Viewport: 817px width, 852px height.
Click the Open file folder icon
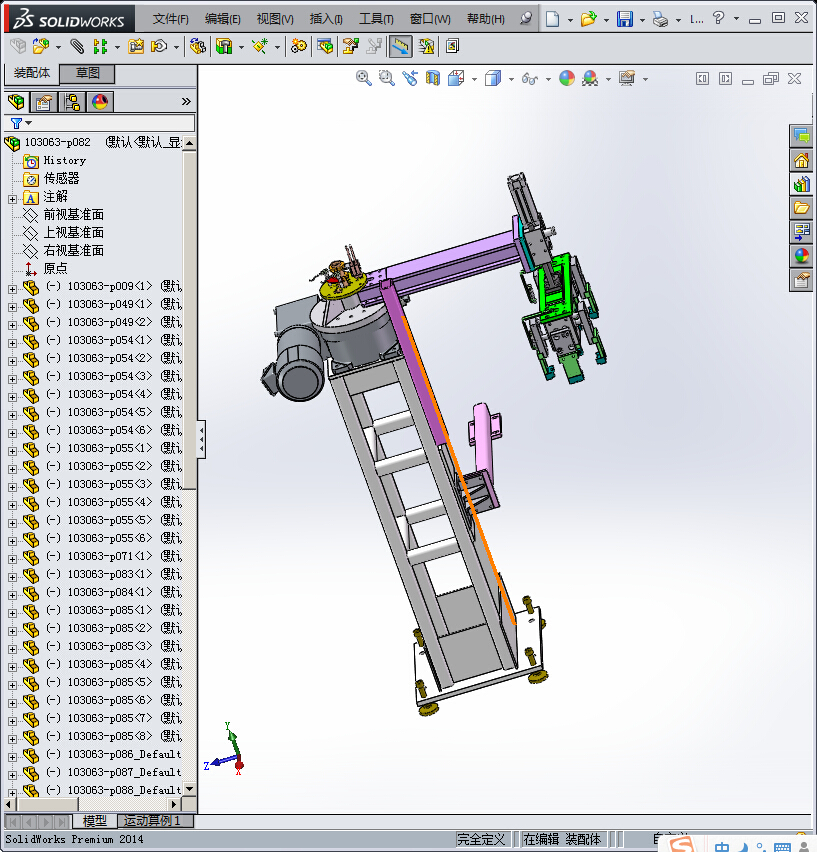[x=588, y=19]
